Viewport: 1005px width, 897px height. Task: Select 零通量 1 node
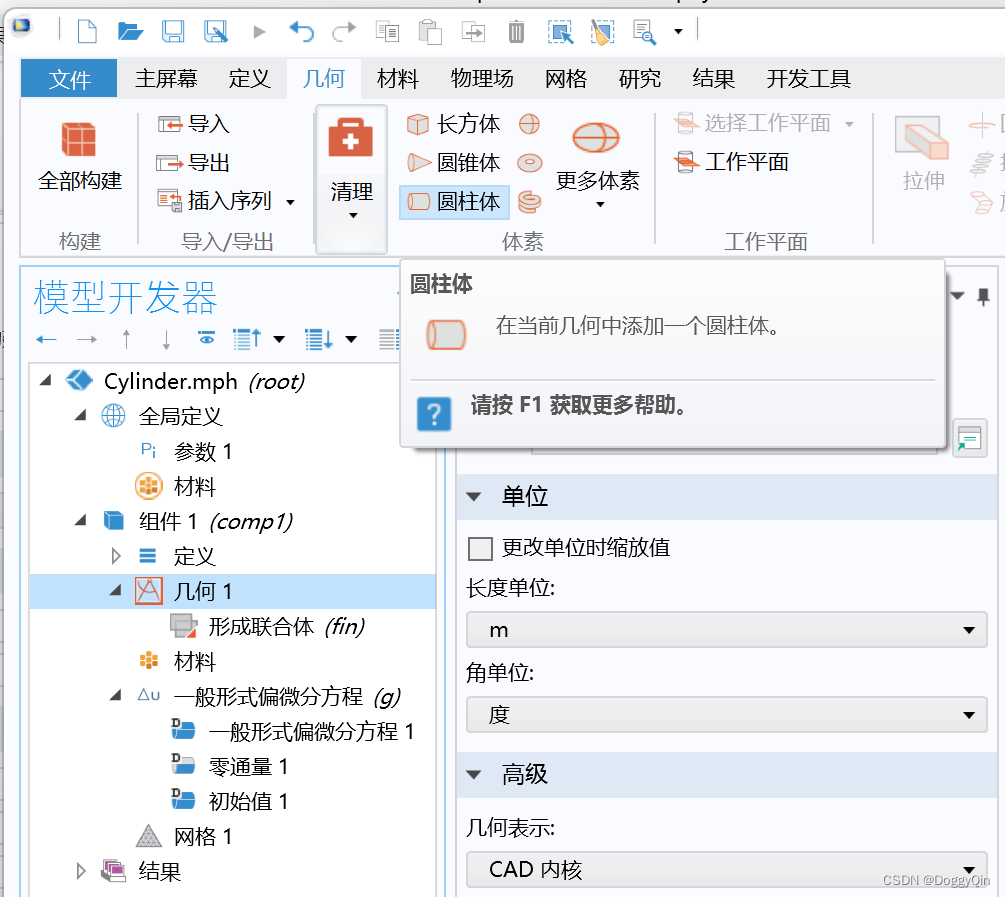(248, 766)
